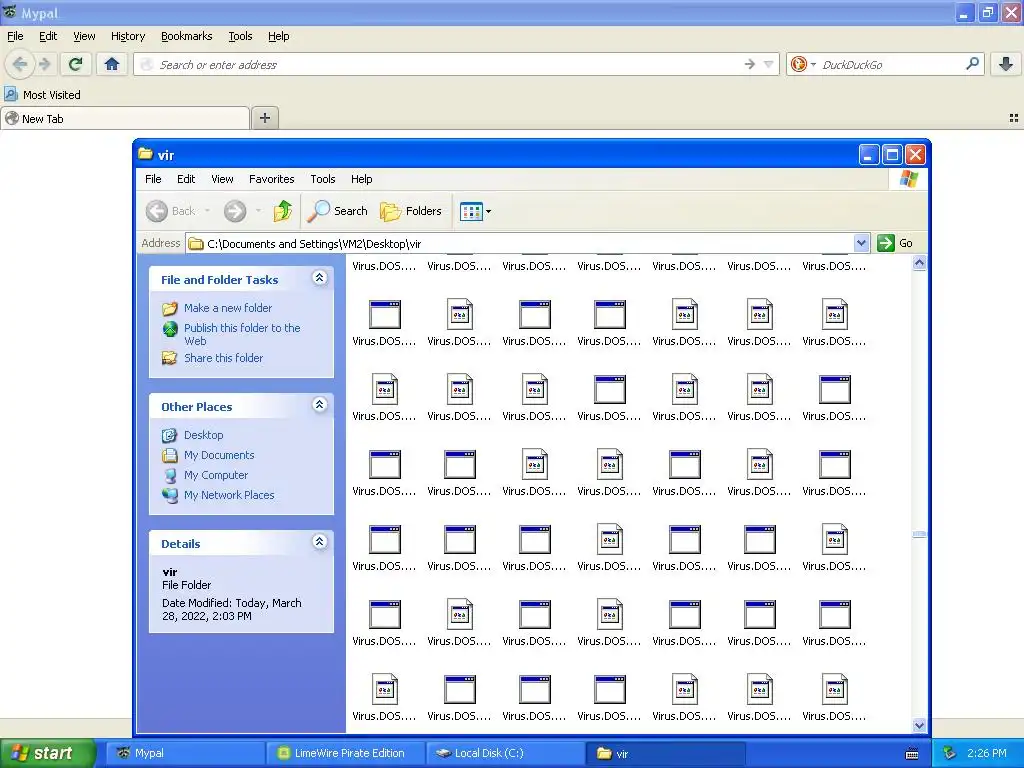Toggle Explorer Folders pane
1024x768 pixels.
(x=411, y=211)
